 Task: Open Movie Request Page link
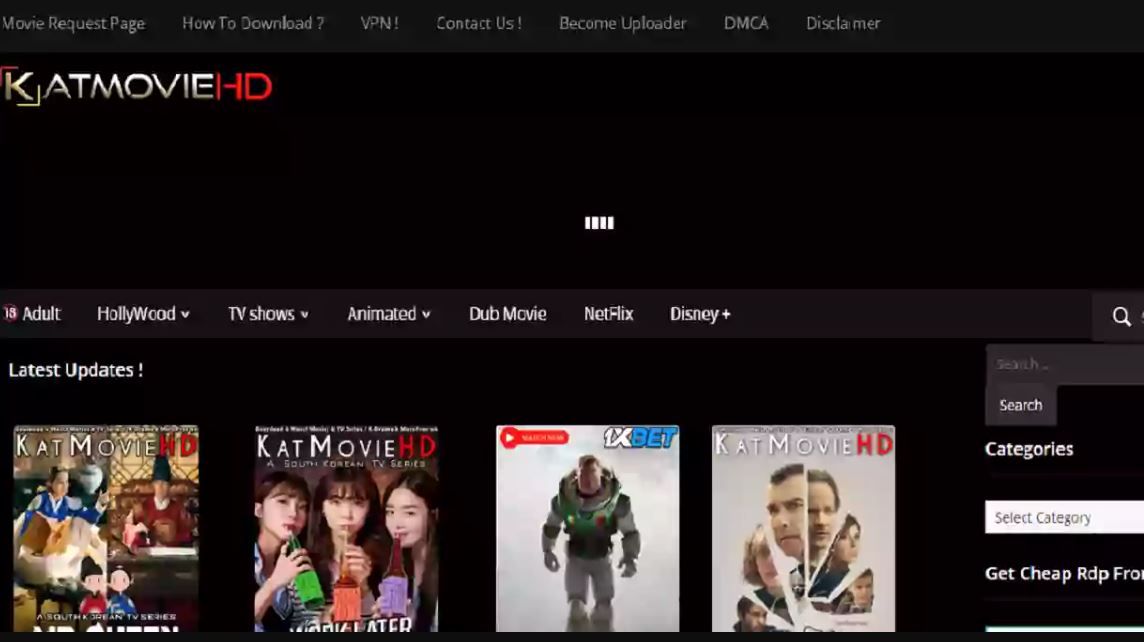(73, 23)
